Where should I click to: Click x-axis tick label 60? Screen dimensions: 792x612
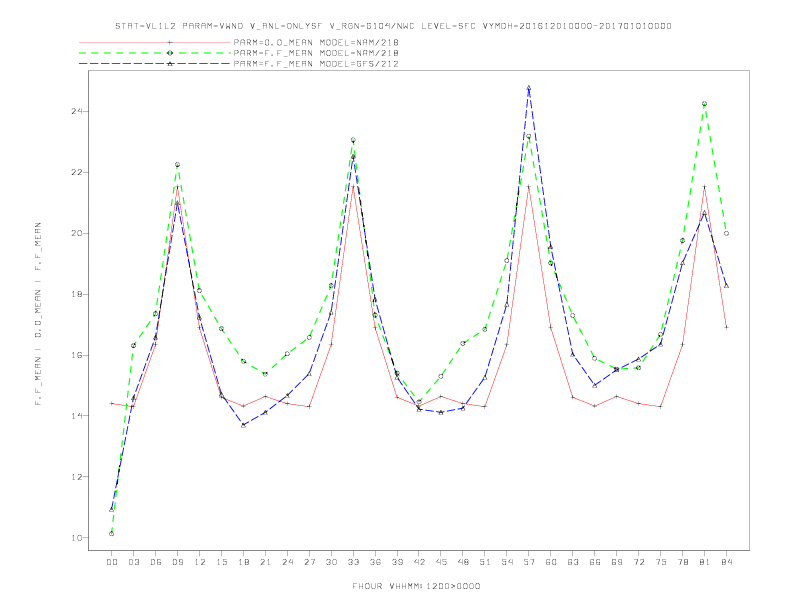pyautogui.click(x=551, y=562)
